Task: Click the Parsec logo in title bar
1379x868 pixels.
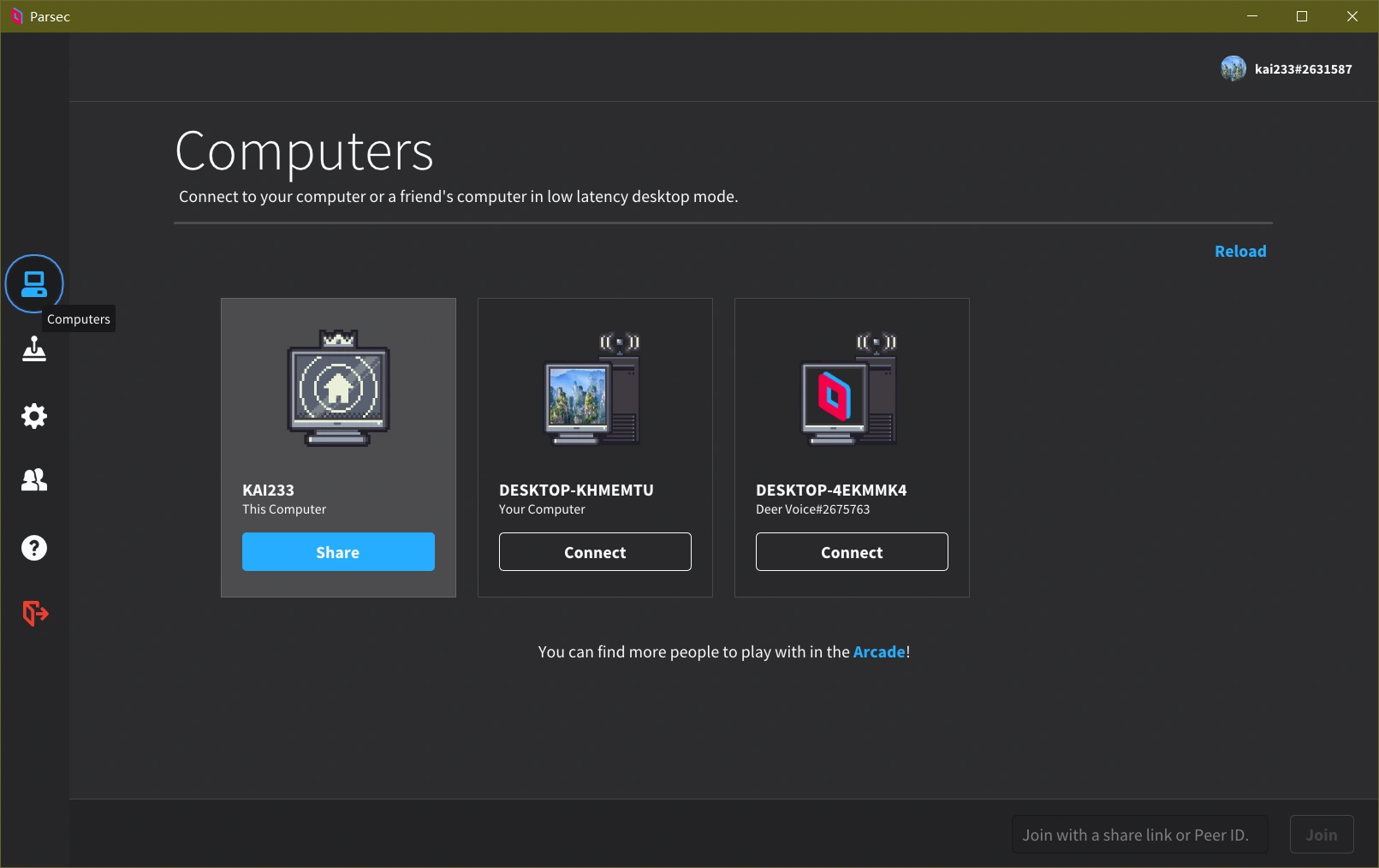Action: [15, 16]
